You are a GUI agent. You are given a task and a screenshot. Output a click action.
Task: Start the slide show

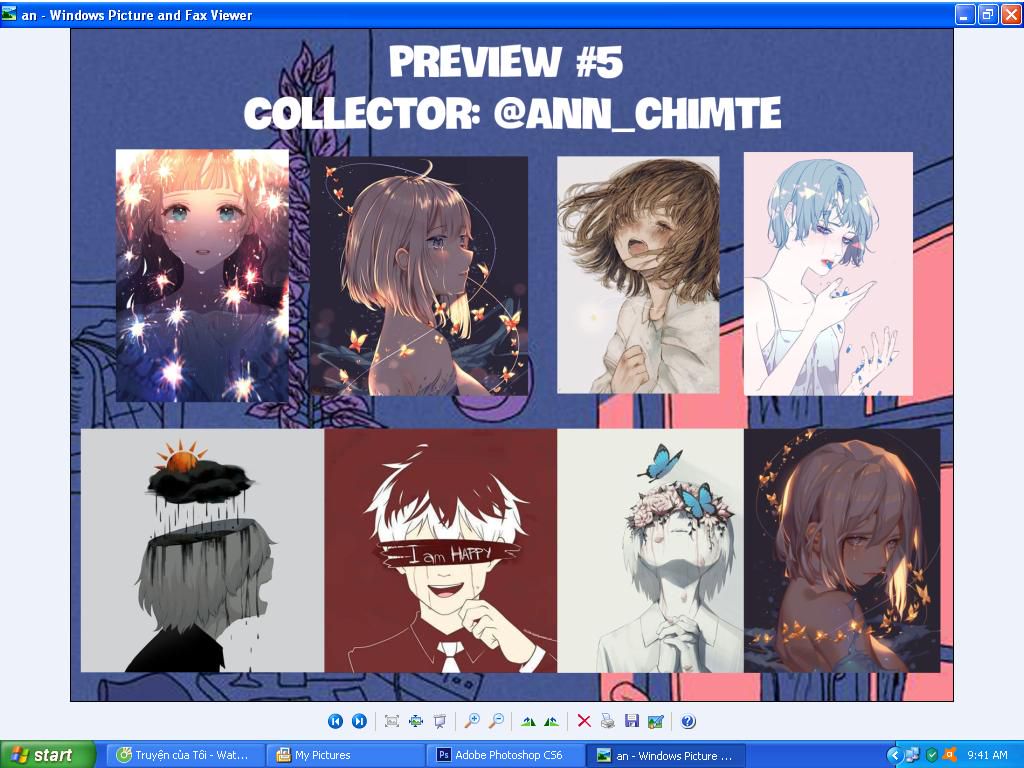click(x=440, y=721)
